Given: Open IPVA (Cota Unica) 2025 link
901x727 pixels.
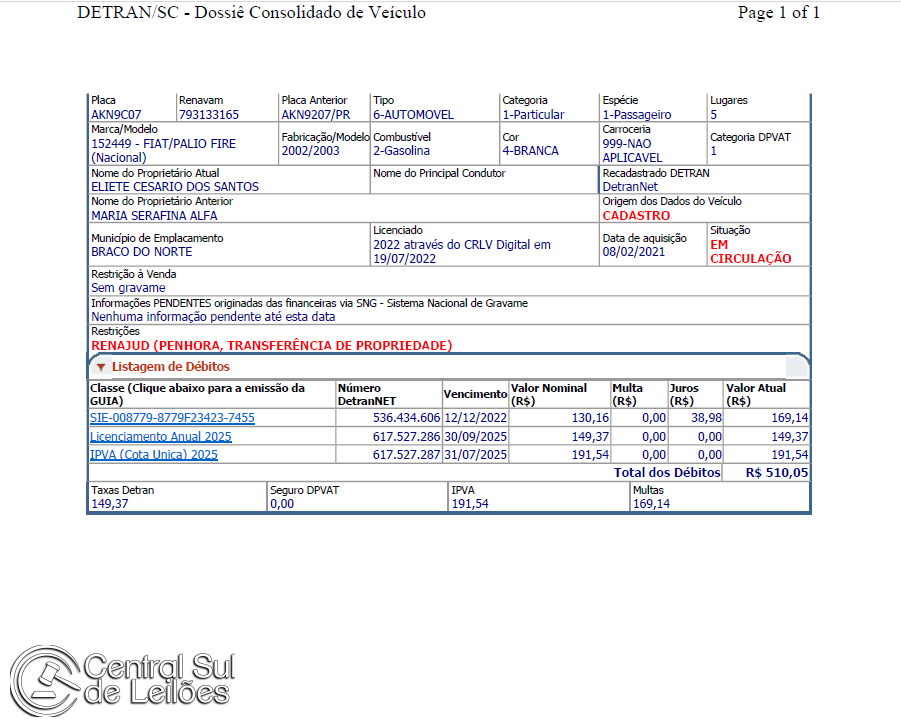Looking at the screenshot, I should coord(154,455).
